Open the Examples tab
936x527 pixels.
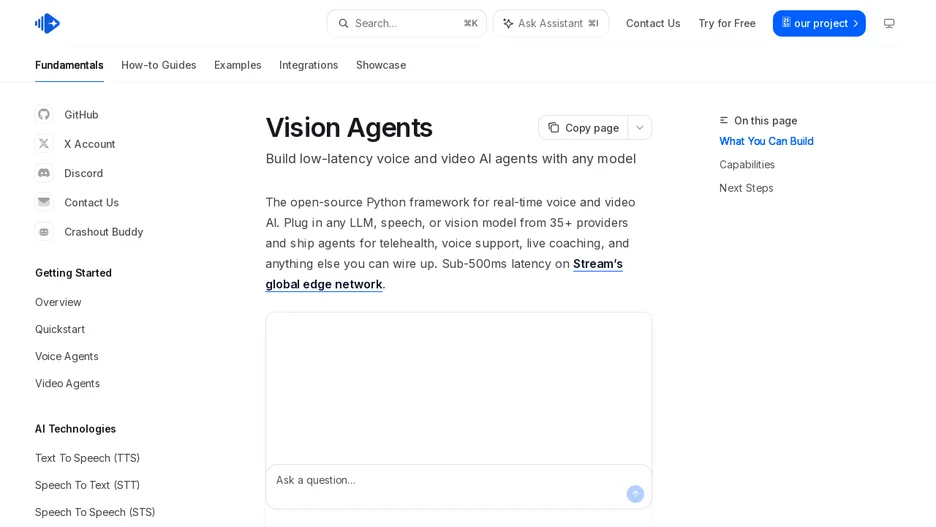click(238, 65)
